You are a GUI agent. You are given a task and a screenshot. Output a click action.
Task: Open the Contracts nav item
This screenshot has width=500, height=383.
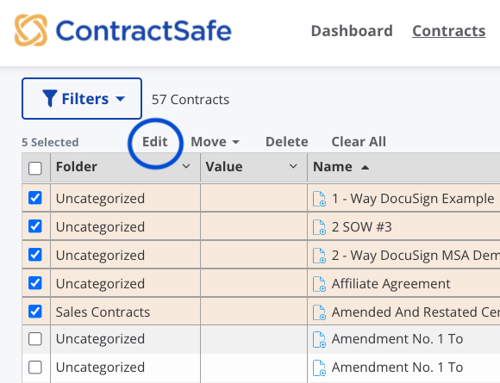[x=449, y=31]
